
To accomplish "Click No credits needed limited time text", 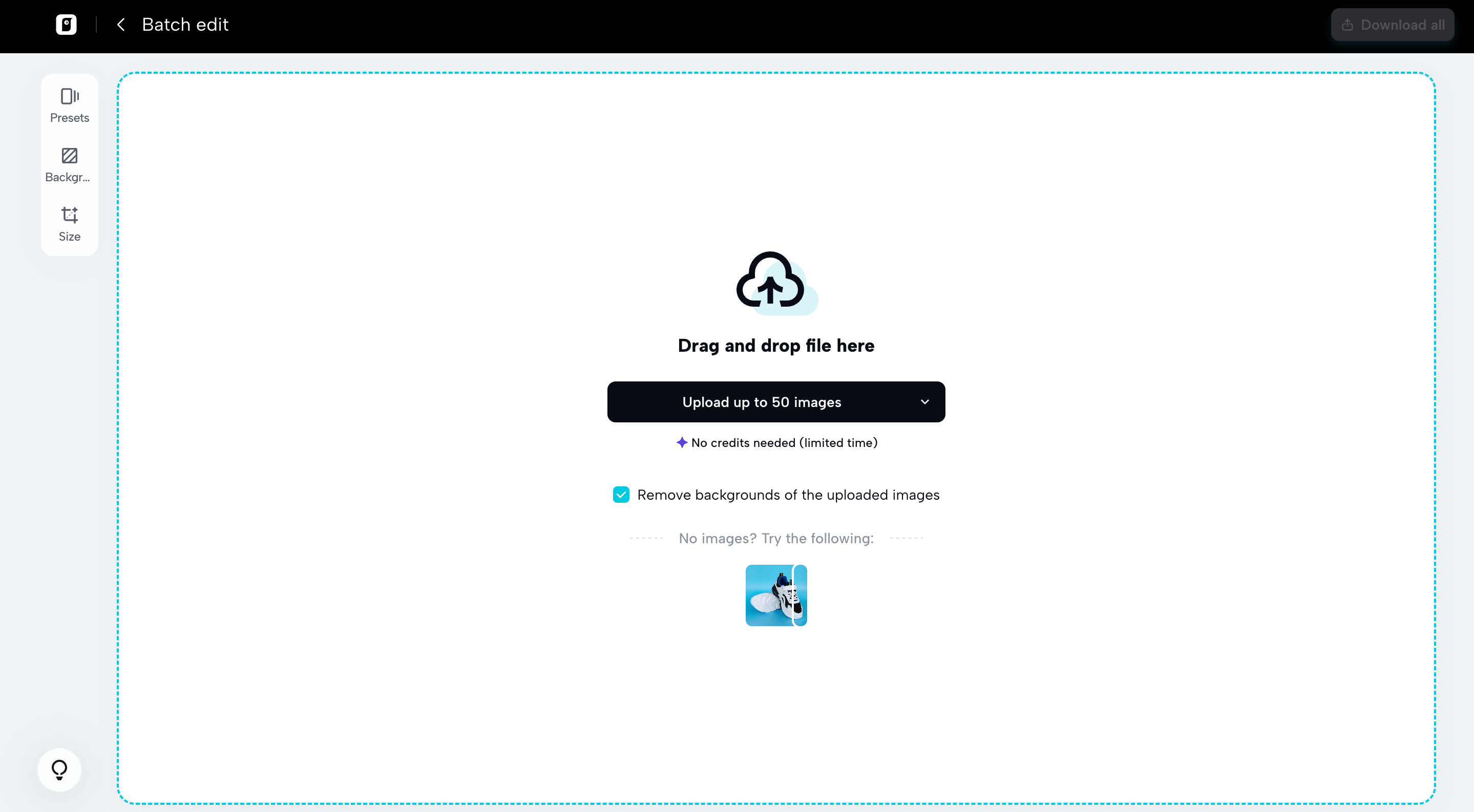I will [784, 442].
